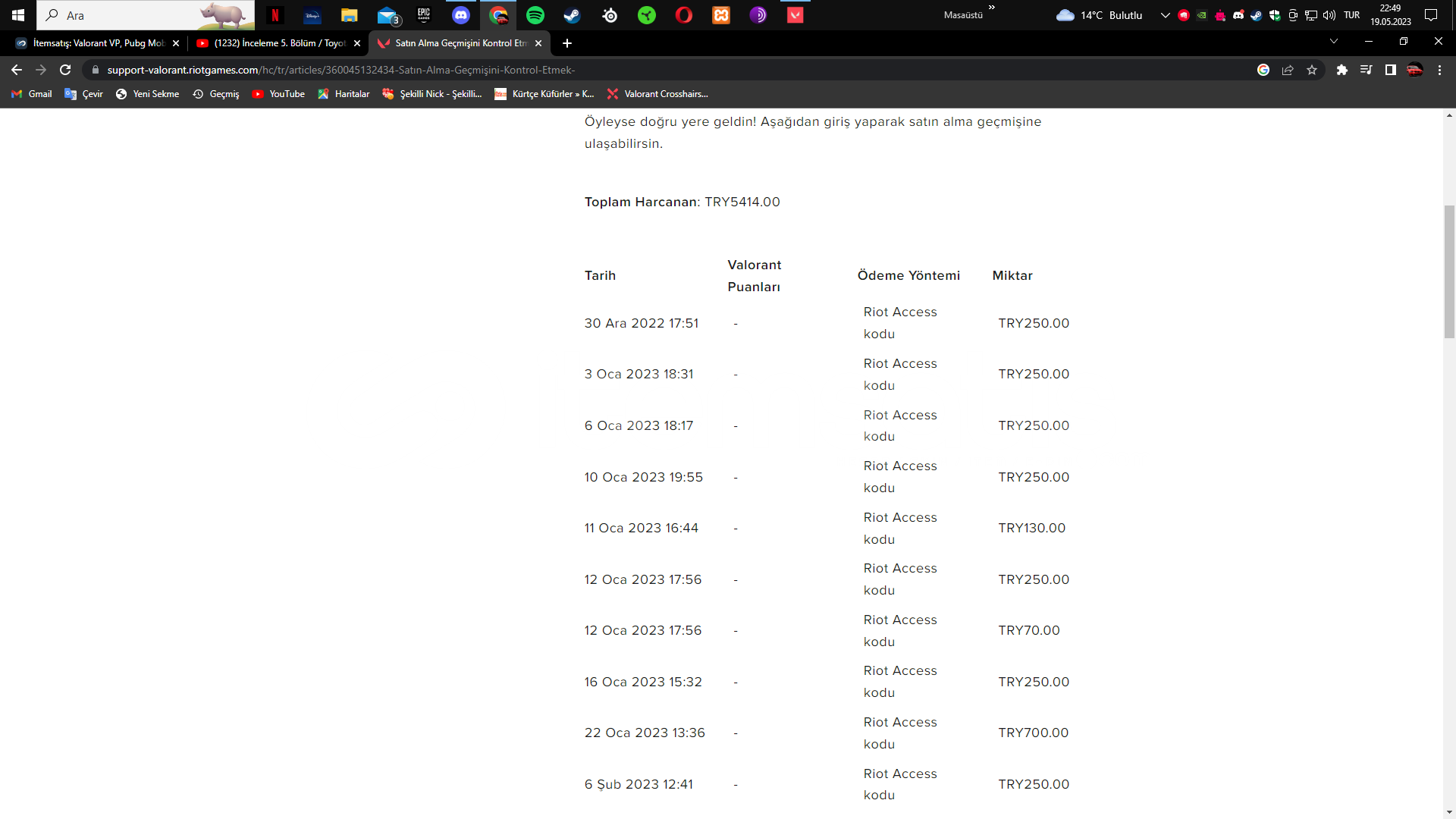Open the Geçmiş bookmark
This screenshot has width=1456, height=819.
point(216,94)
